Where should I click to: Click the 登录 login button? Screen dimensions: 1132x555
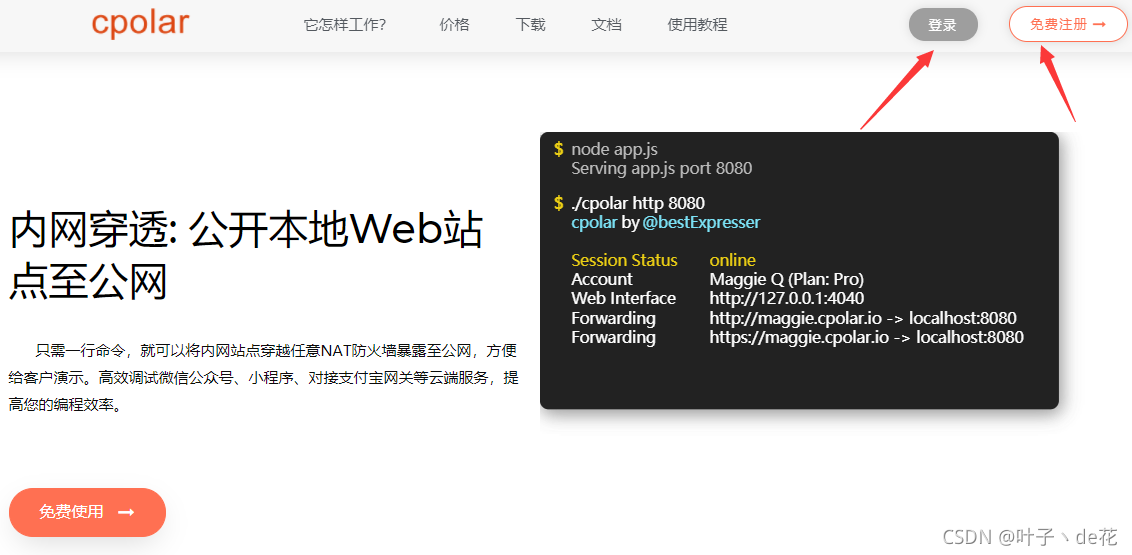(x=943, y=25)
